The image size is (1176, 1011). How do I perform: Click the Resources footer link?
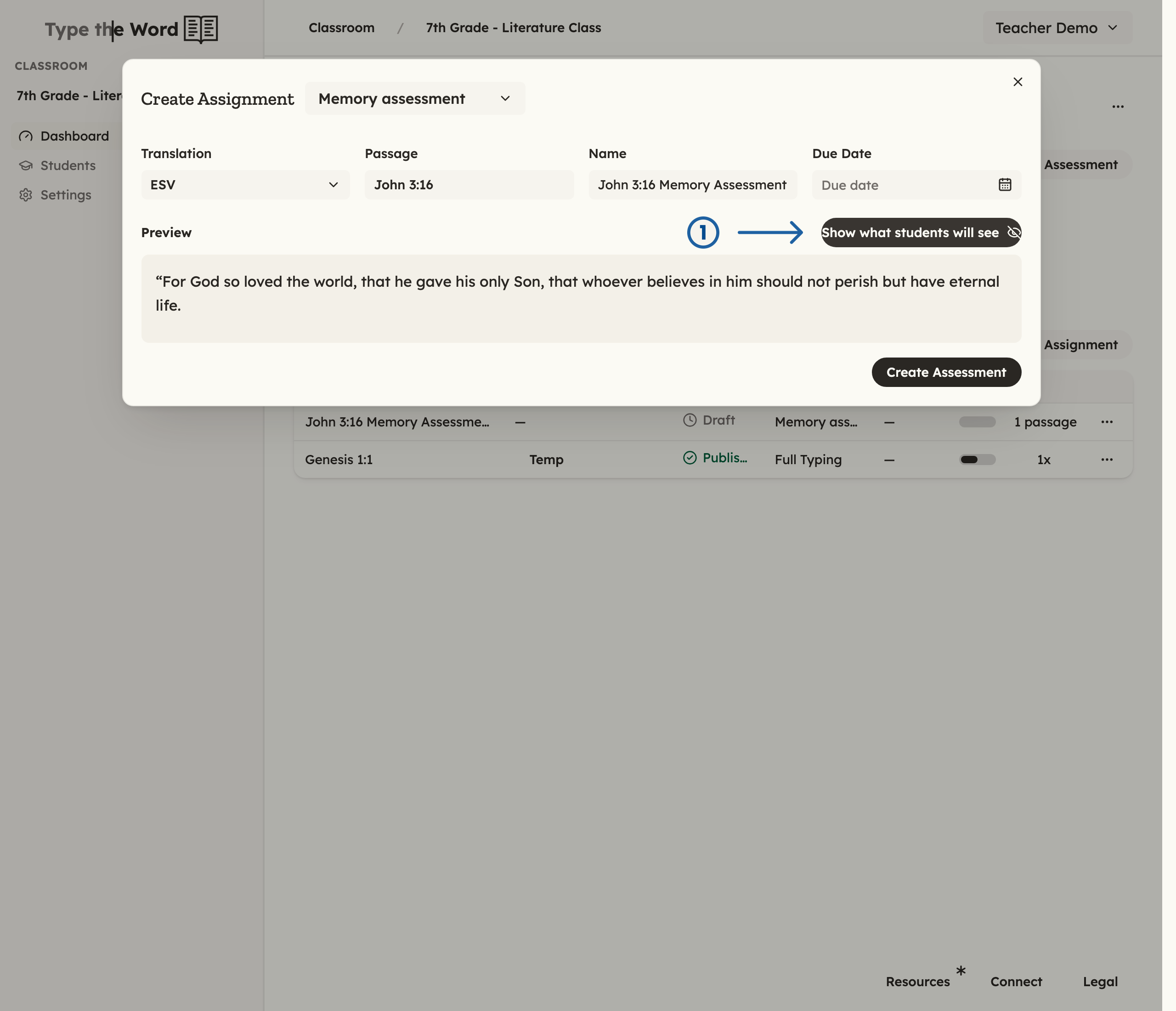(918, 982)
